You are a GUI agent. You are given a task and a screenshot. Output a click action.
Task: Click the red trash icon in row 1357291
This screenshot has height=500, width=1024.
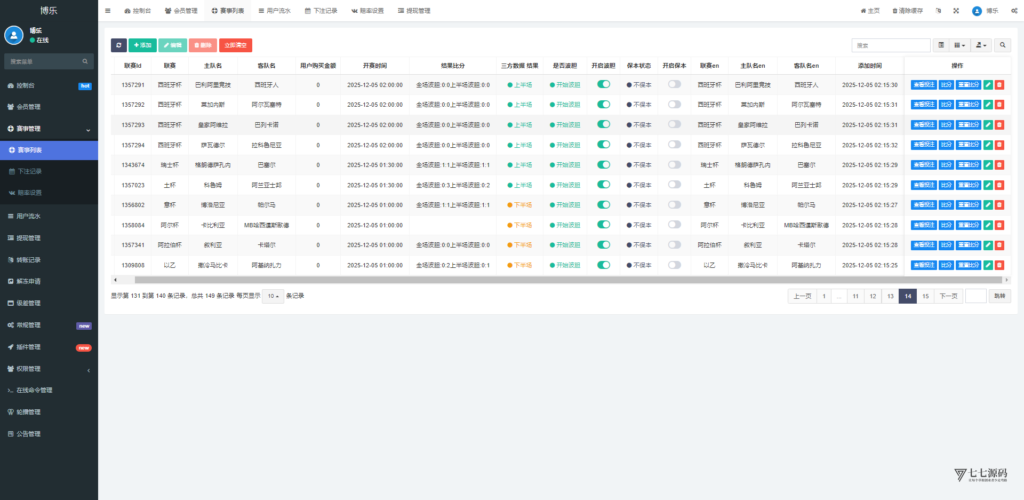[x=999, y=85]
